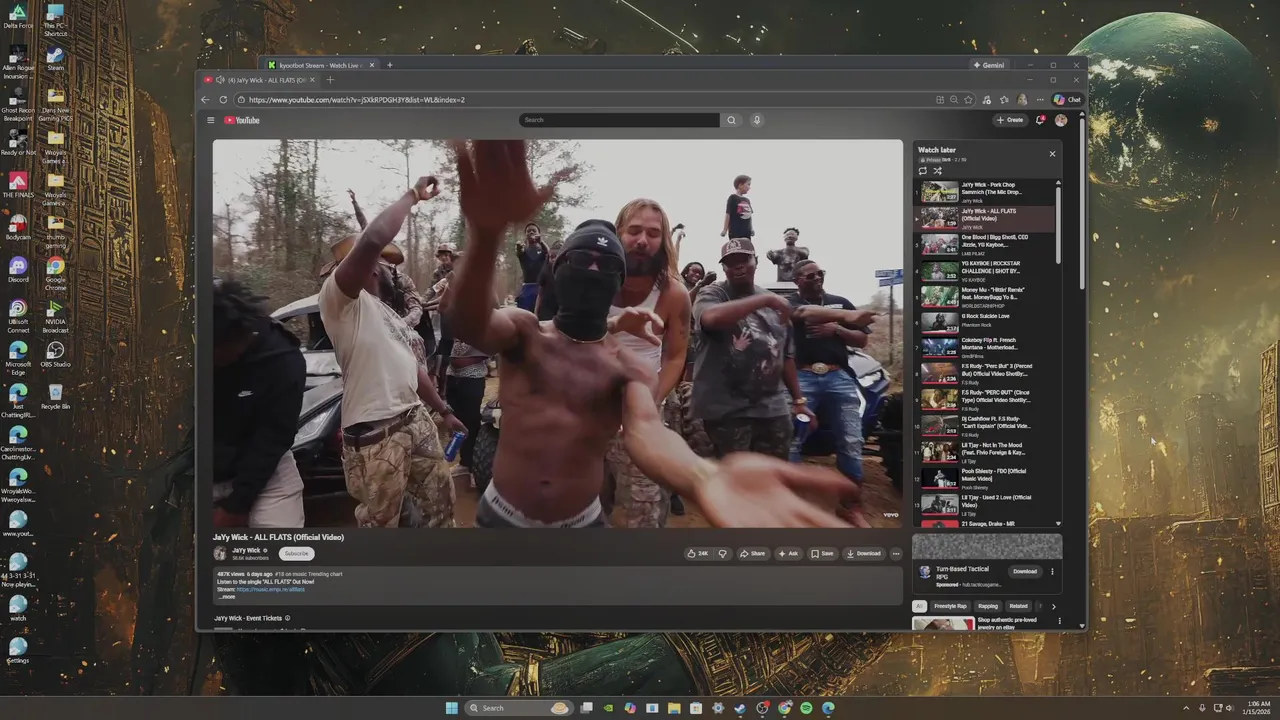Play Cokeboy Flip ft. French Montana playlist item
This screenshot has height=720, width=1280.
click(986, 348)
